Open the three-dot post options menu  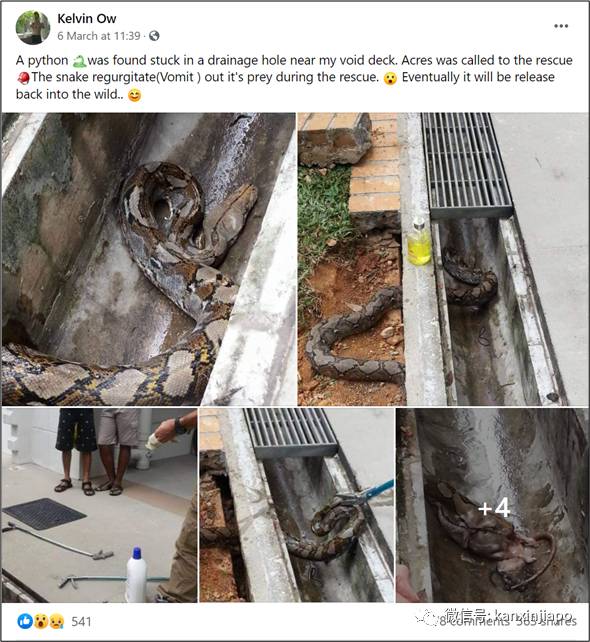(561, 26)
